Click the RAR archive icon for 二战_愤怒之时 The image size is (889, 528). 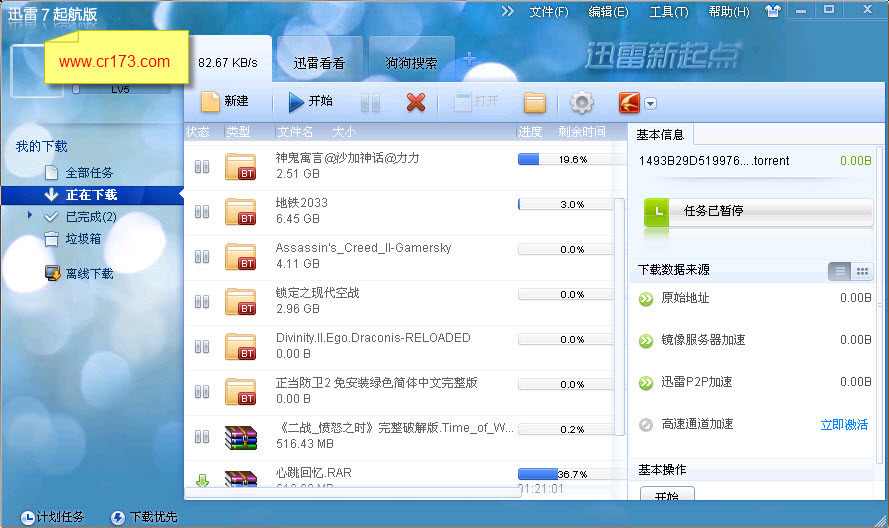[x=240, y=437]
